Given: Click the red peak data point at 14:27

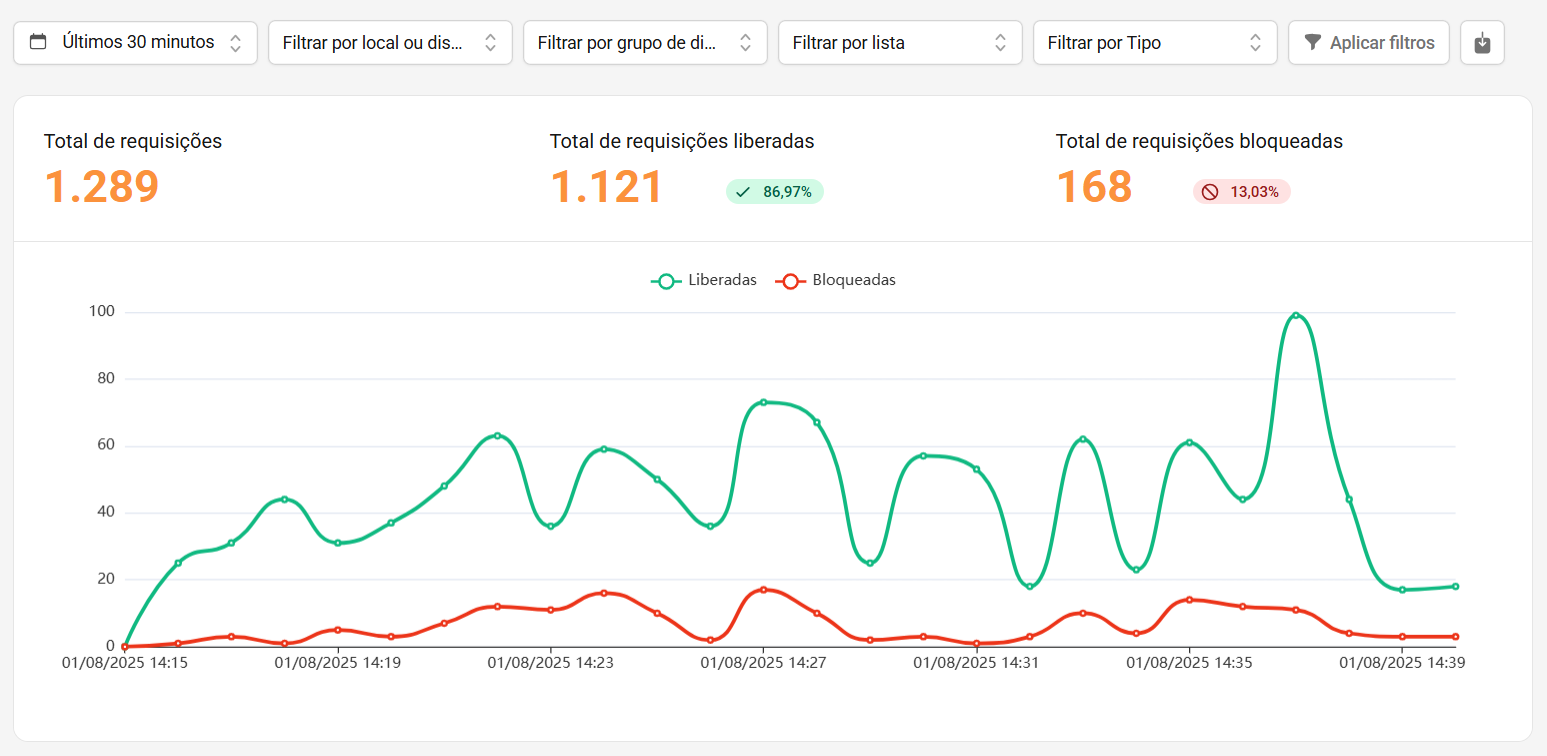Looking at the screenshot, I should (x=763, y=589).
